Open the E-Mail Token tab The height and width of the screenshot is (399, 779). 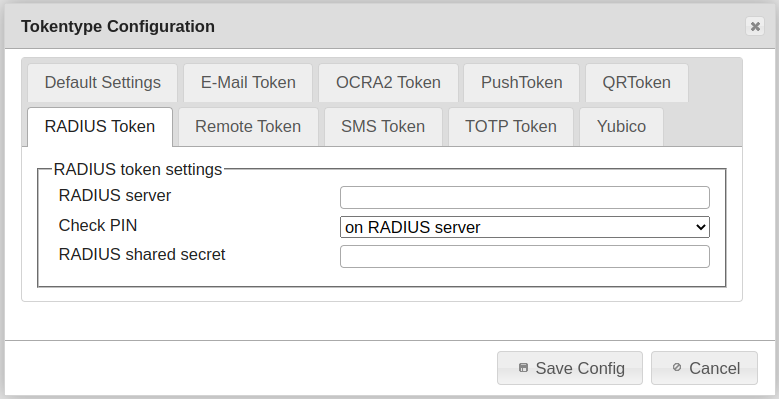[248, 82]
